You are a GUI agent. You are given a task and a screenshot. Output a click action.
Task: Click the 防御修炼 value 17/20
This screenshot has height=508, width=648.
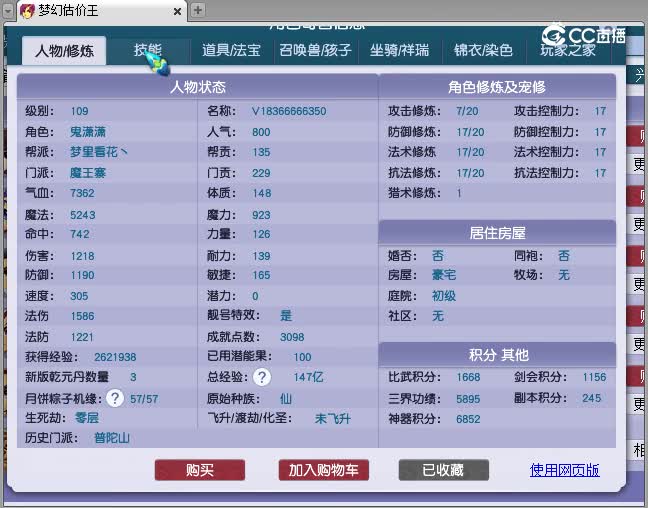point(470,132)
